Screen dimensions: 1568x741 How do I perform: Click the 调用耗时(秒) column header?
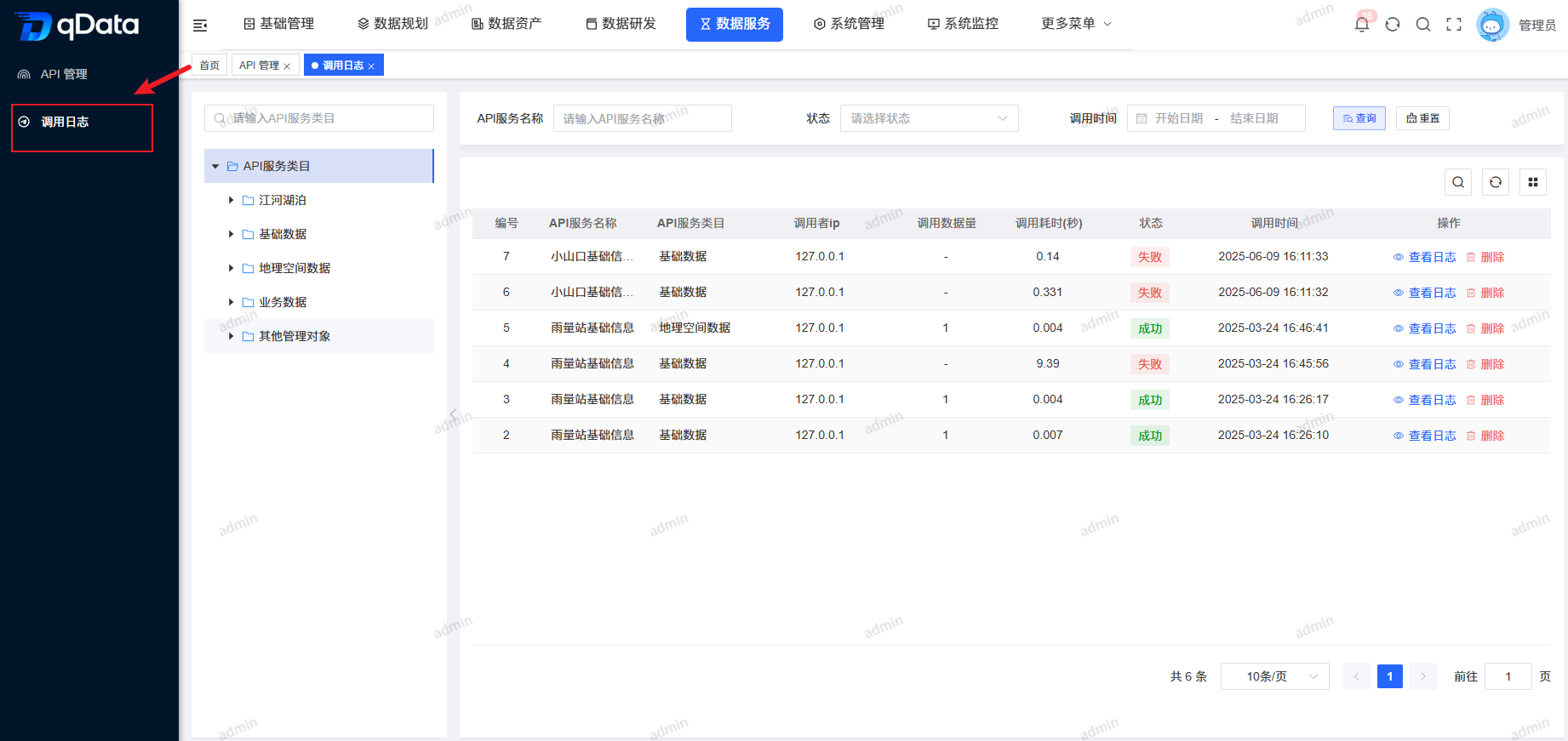1049,223
